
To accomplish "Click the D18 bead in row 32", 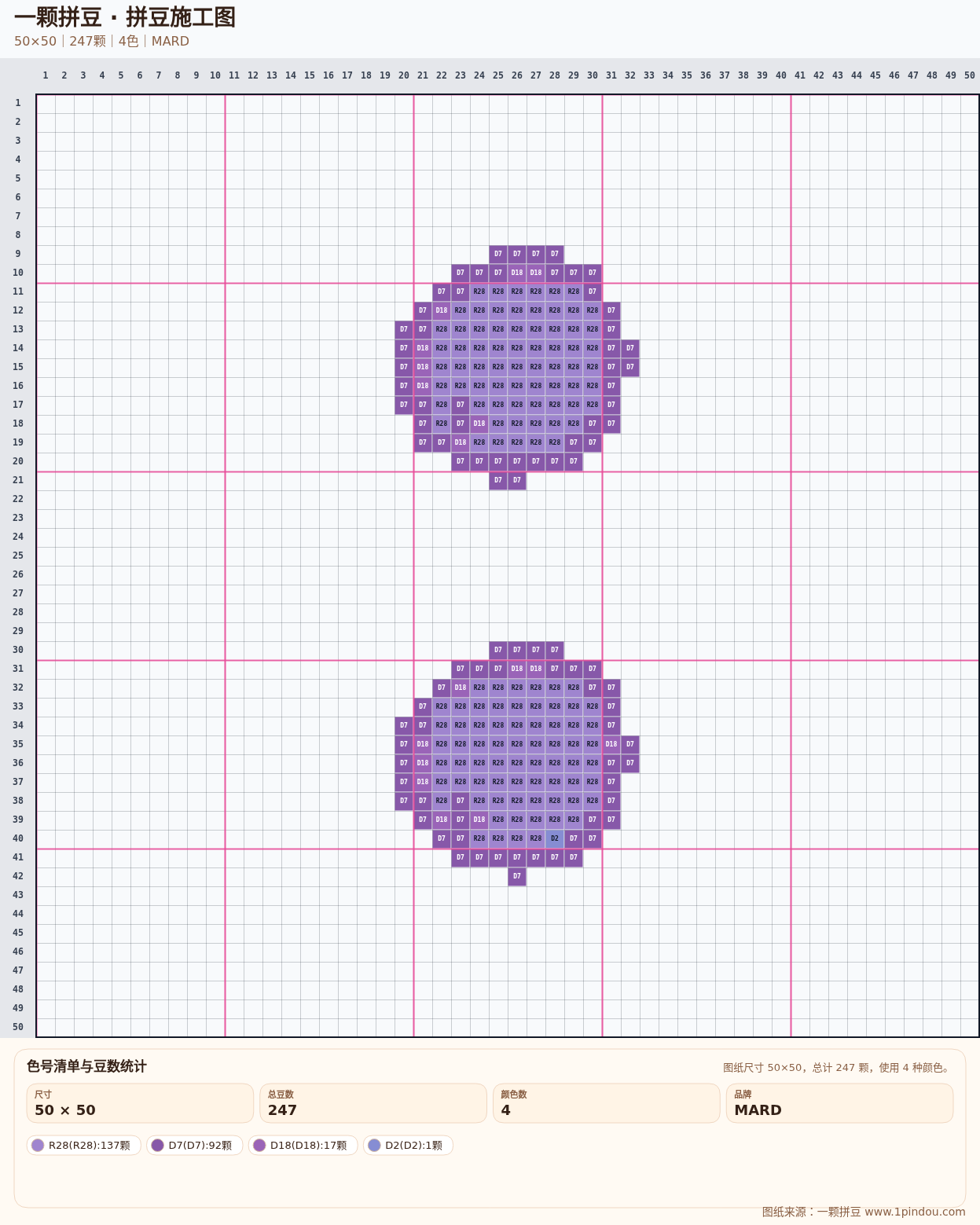I will click(x=461, y=688).
